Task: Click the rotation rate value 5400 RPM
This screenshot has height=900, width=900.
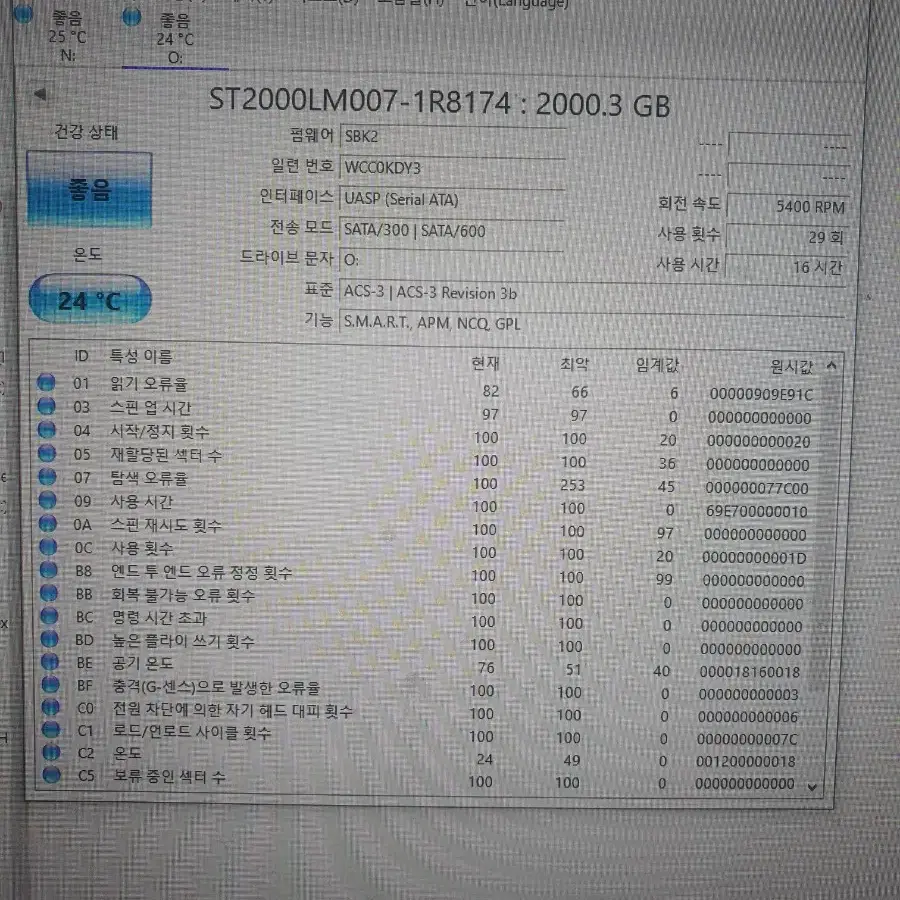Action: point(787,207)
